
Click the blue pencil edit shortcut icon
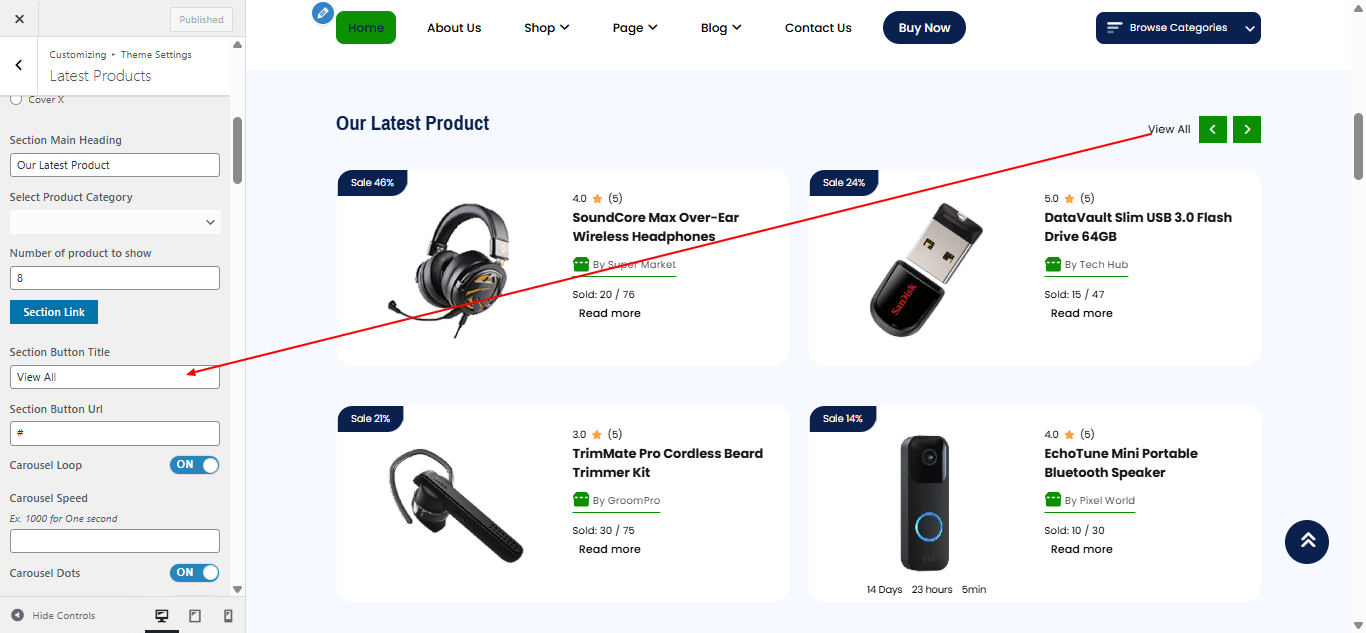[322, 12]
